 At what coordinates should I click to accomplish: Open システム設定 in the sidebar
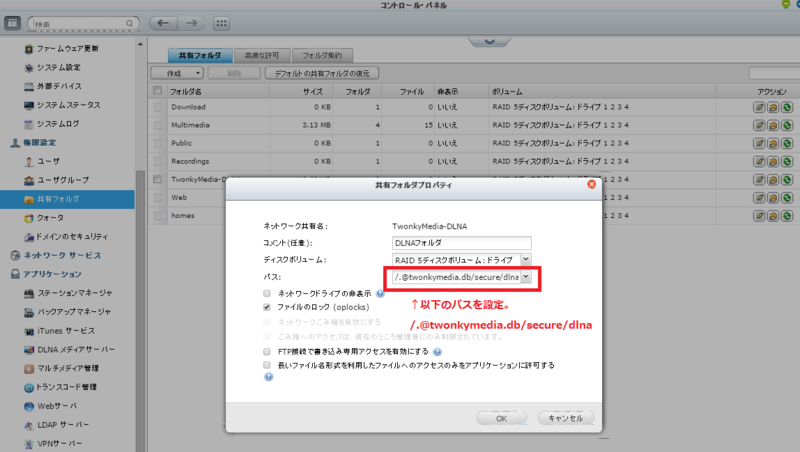53,67
